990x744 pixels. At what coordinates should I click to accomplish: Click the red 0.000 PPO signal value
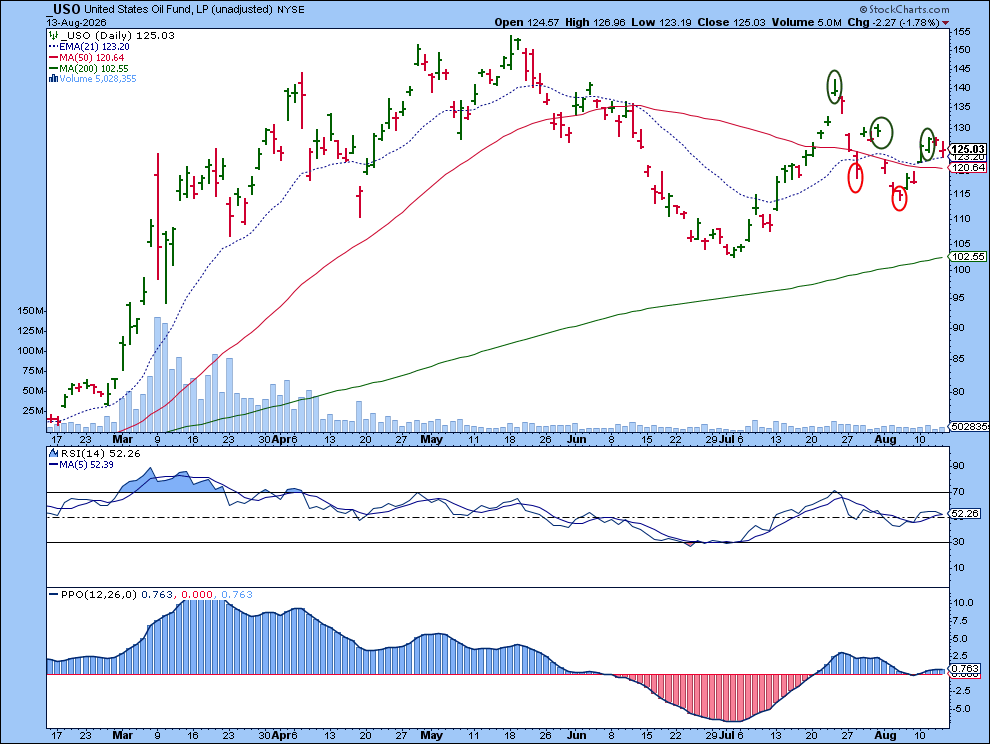197,594
